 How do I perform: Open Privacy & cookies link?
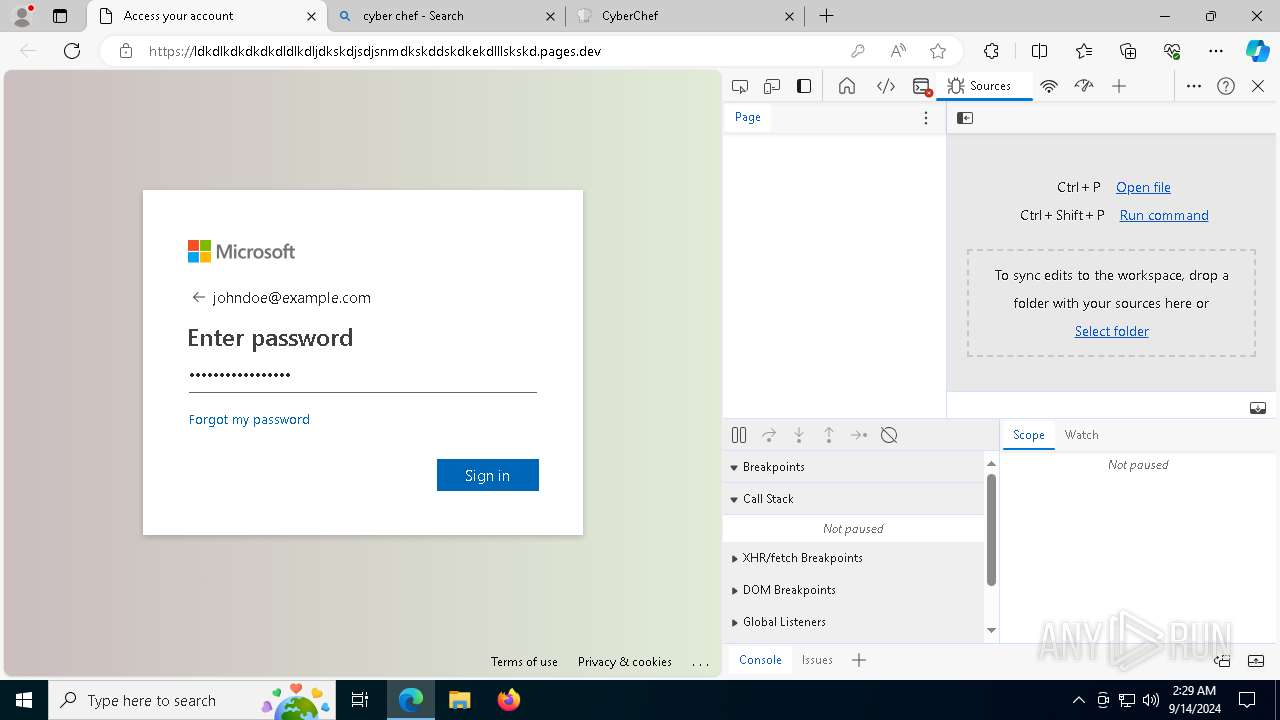point(625,662)
